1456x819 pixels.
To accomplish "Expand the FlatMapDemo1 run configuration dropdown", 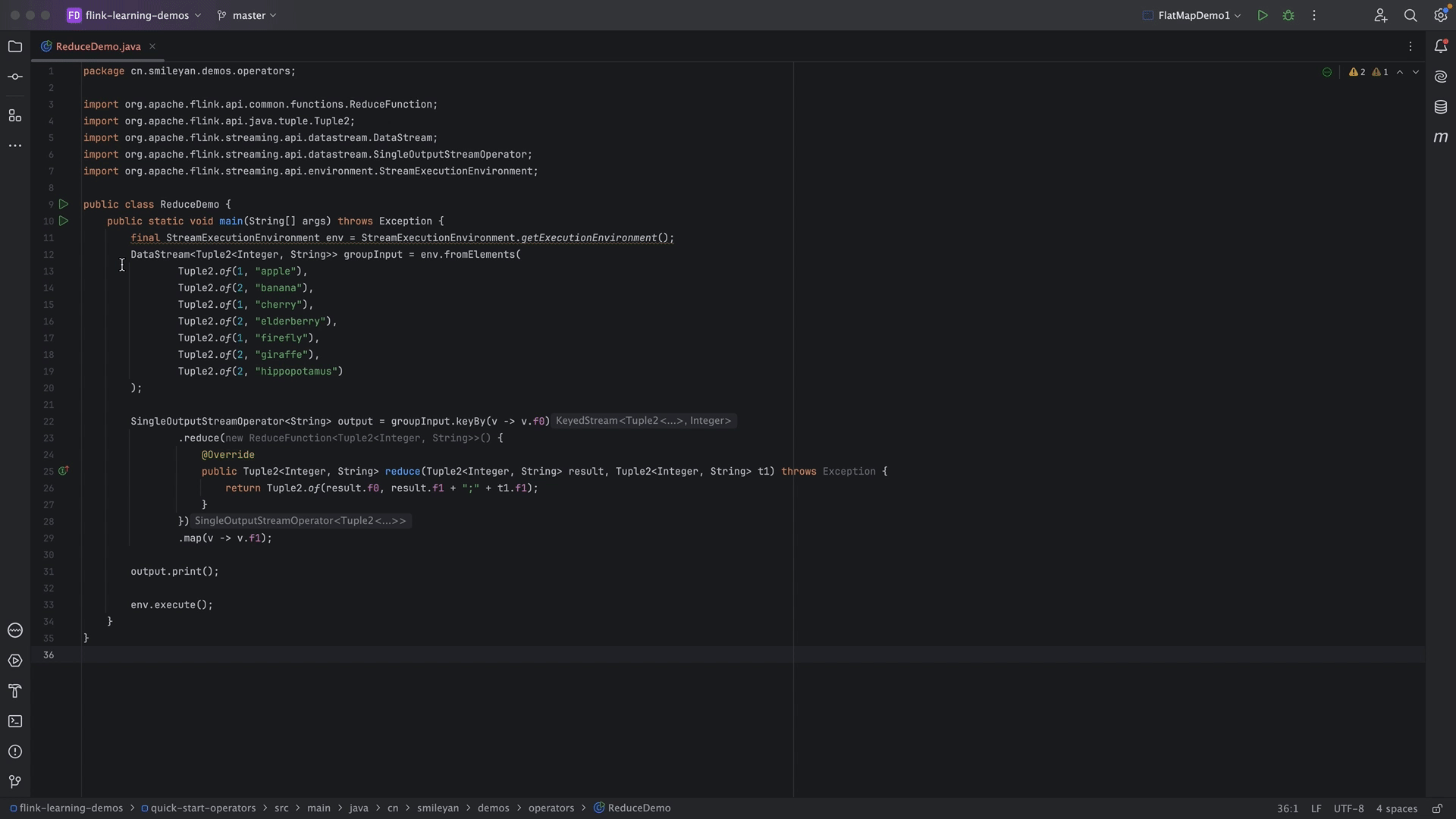I will (1194, 15).
